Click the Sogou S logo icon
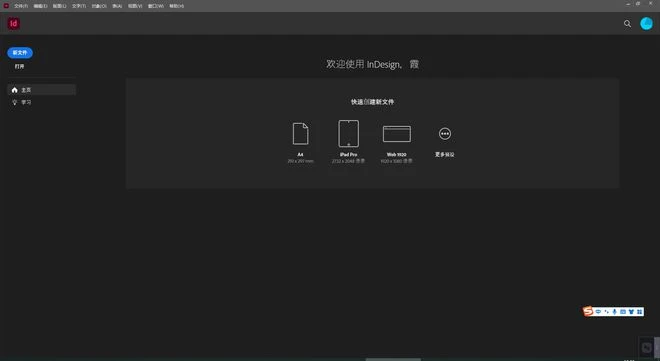Viewport: 660px width, 361px height. [588, 311]
